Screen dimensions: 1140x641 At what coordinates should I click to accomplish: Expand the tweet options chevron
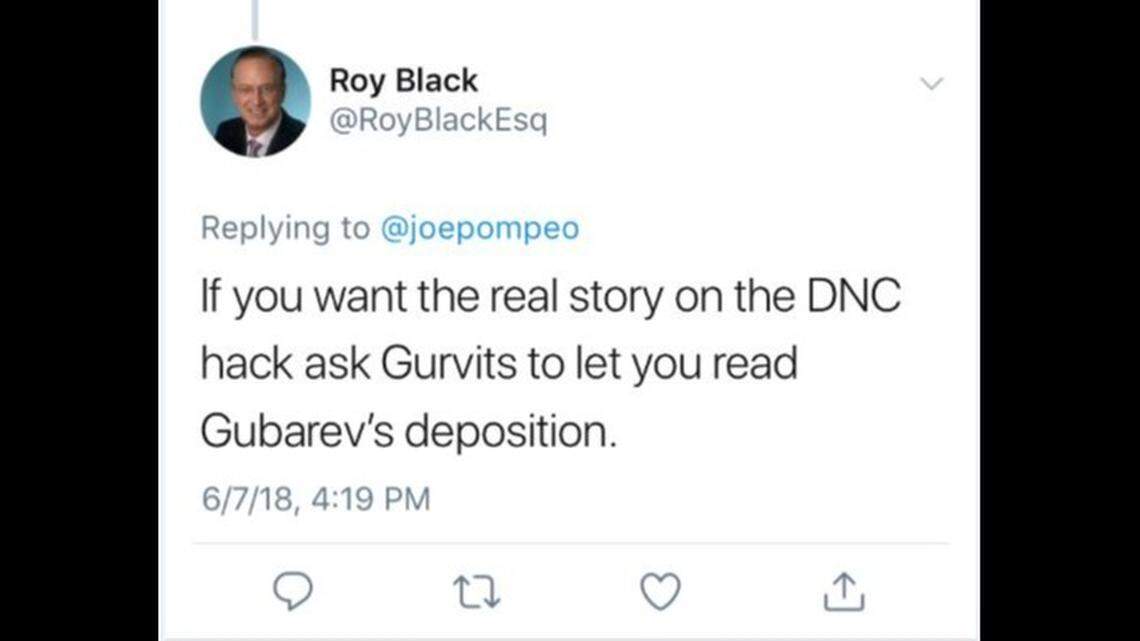(931, 84)
